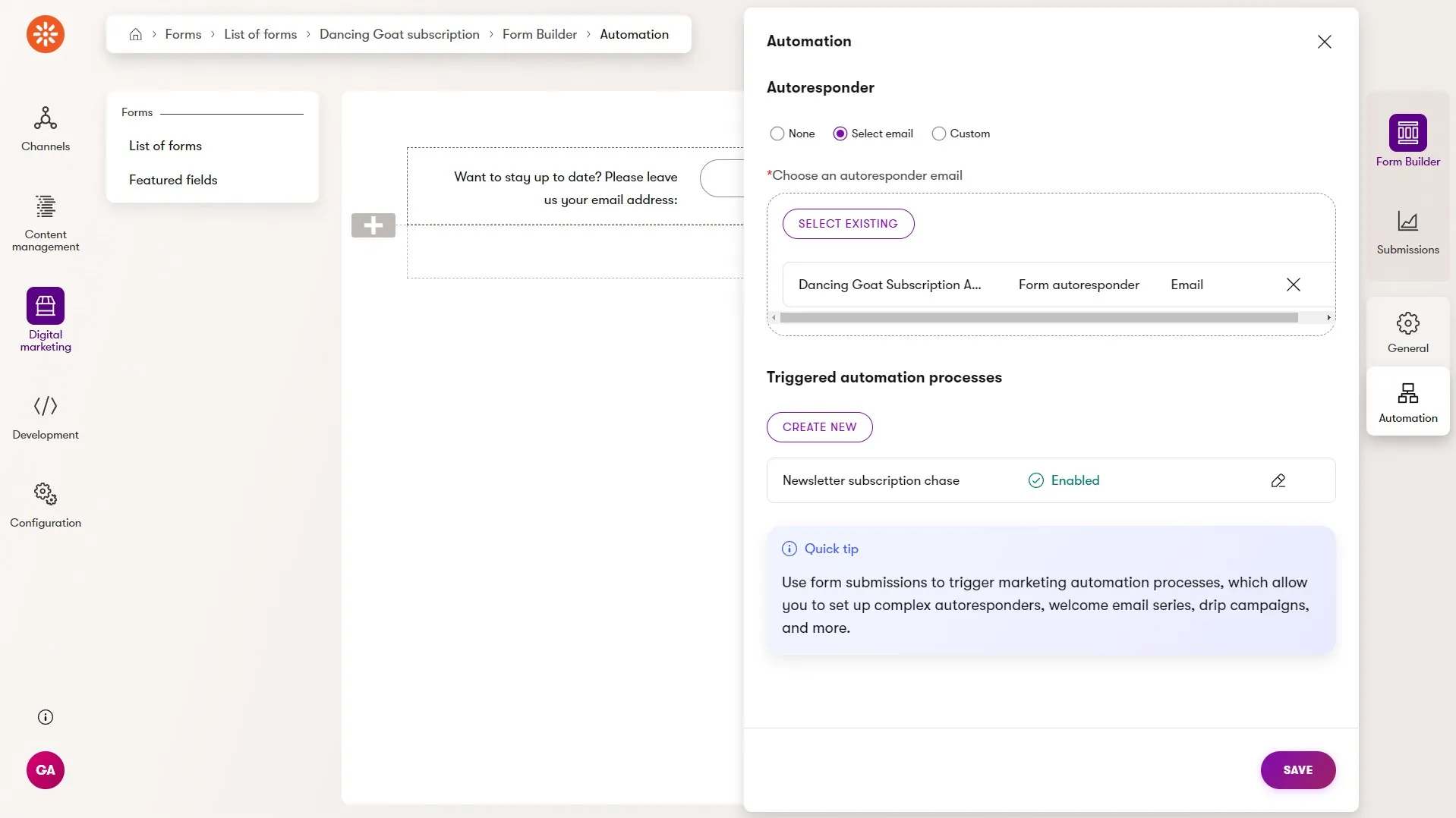Go to Forms breadcrumb link

click(x=183, y=34)
